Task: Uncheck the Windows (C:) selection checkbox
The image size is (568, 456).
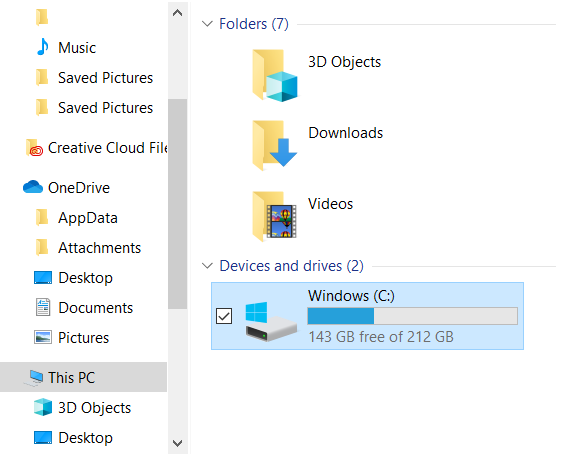Action: click(x=224, y=316)
